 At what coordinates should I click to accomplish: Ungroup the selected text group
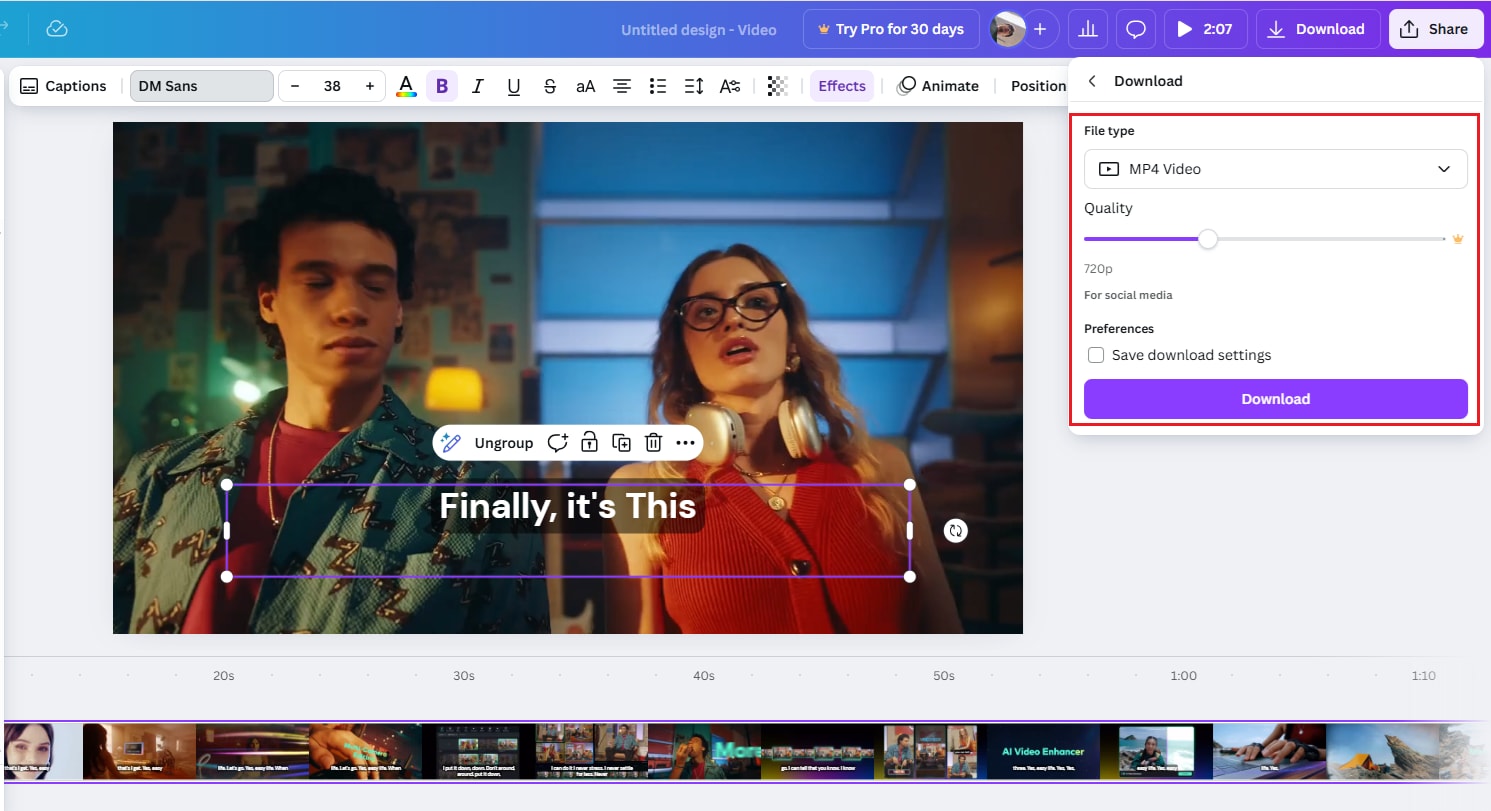(x=504, y=443)
